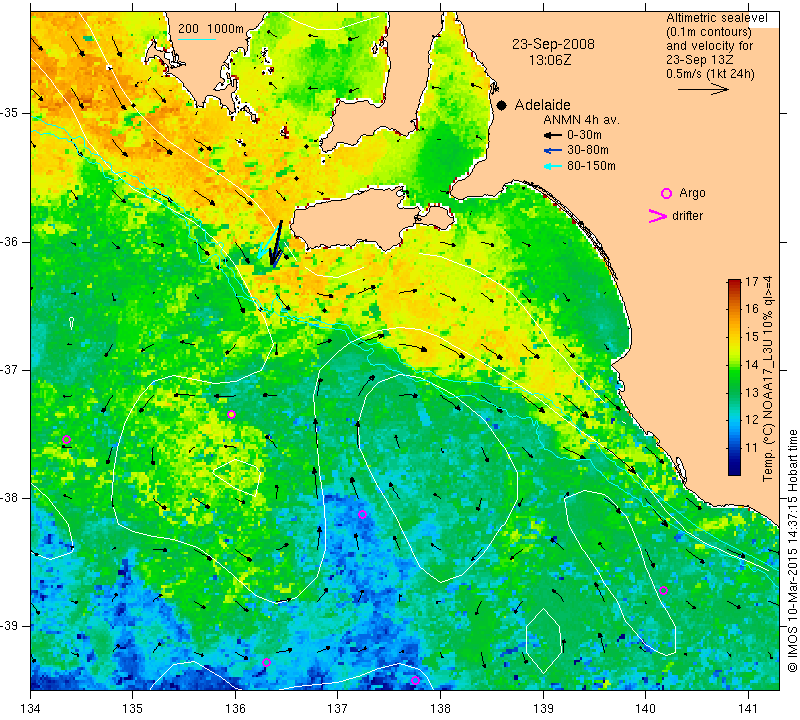
Task: Click the '0.5m/s (1kt 24h)' text
Action: [x=710, y=74]
